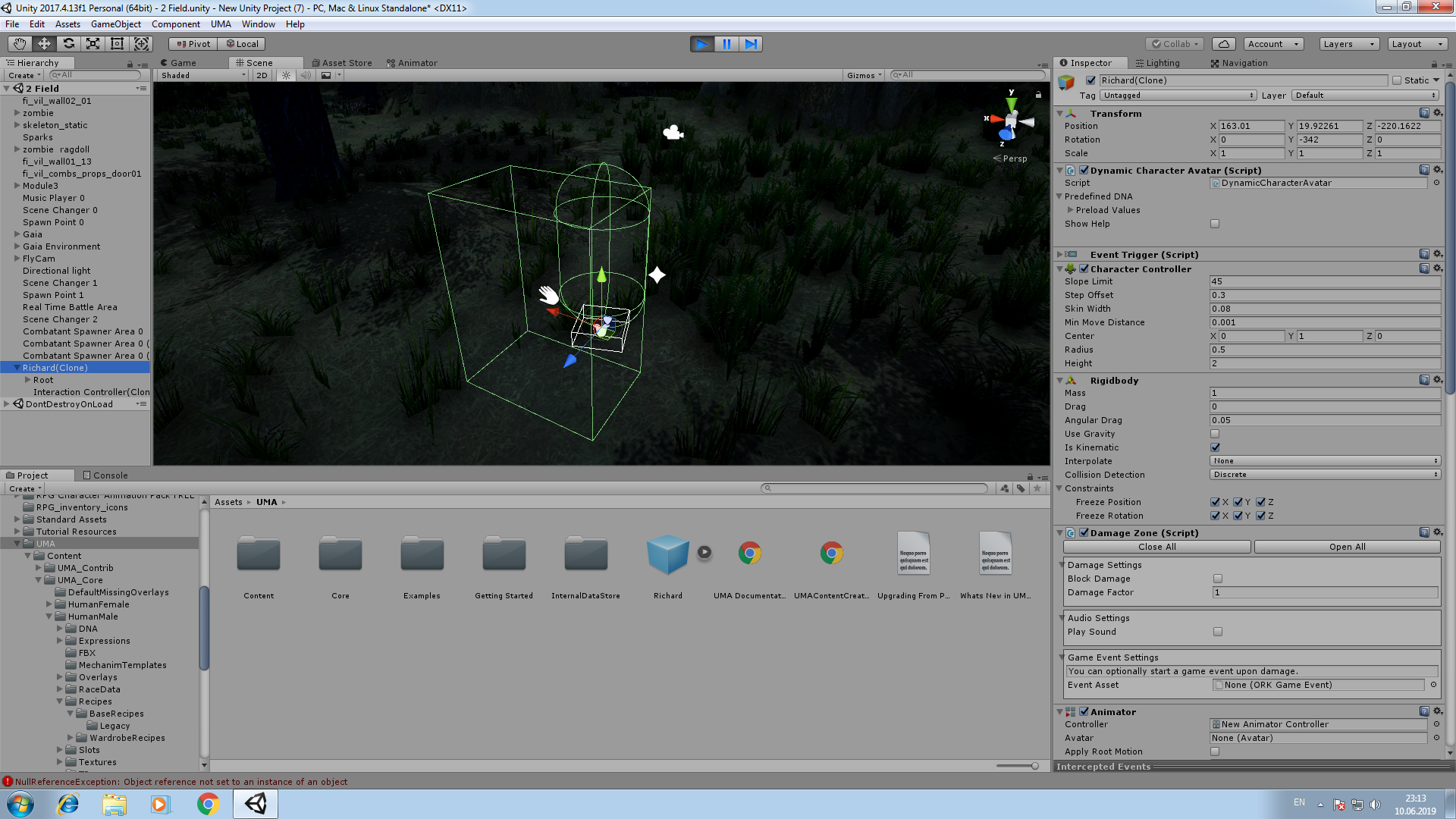This screenshot has height=819, width=1456.
Task: Open Content folder in UMA assets
Action: (x=259, y=554)
